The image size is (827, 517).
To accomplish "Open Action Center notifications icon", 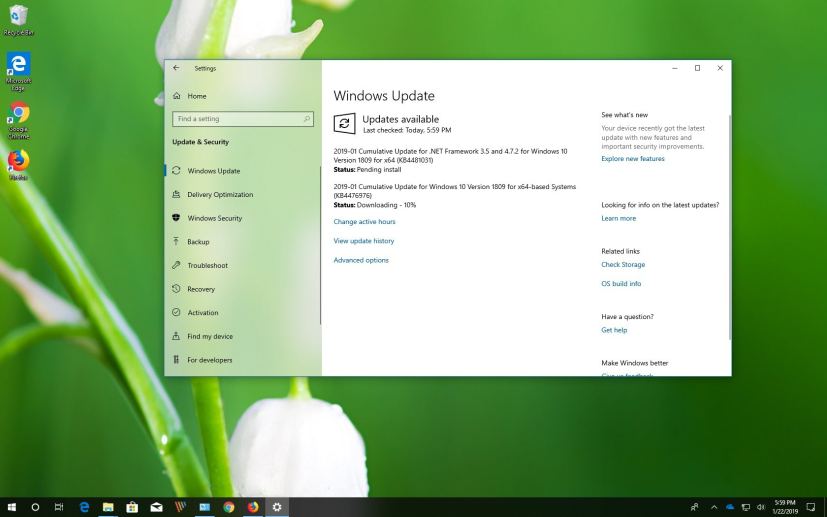I will [x=811, y=507].
